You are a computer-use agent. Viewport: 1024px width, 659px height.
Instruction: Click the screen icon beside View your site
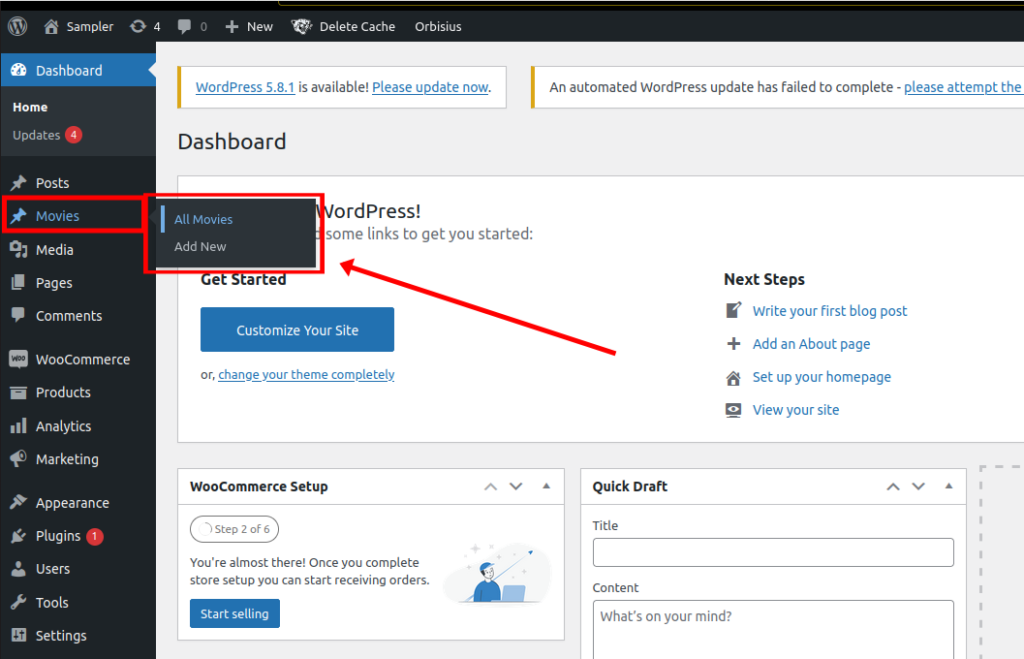click(733, 410)
